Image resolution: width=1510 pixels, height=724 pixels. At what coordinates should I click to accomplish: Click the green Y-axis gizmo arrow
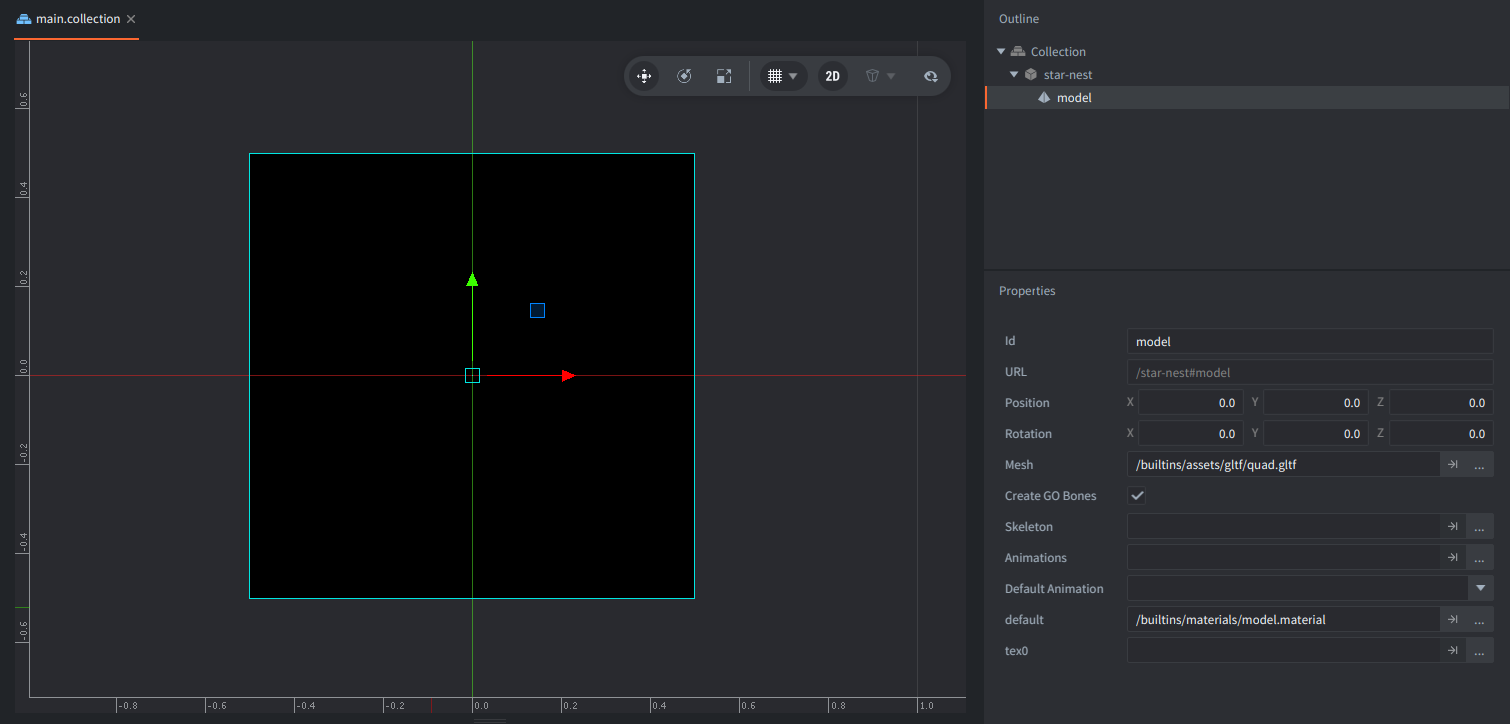pyautogui.click(x=472, y=279)
